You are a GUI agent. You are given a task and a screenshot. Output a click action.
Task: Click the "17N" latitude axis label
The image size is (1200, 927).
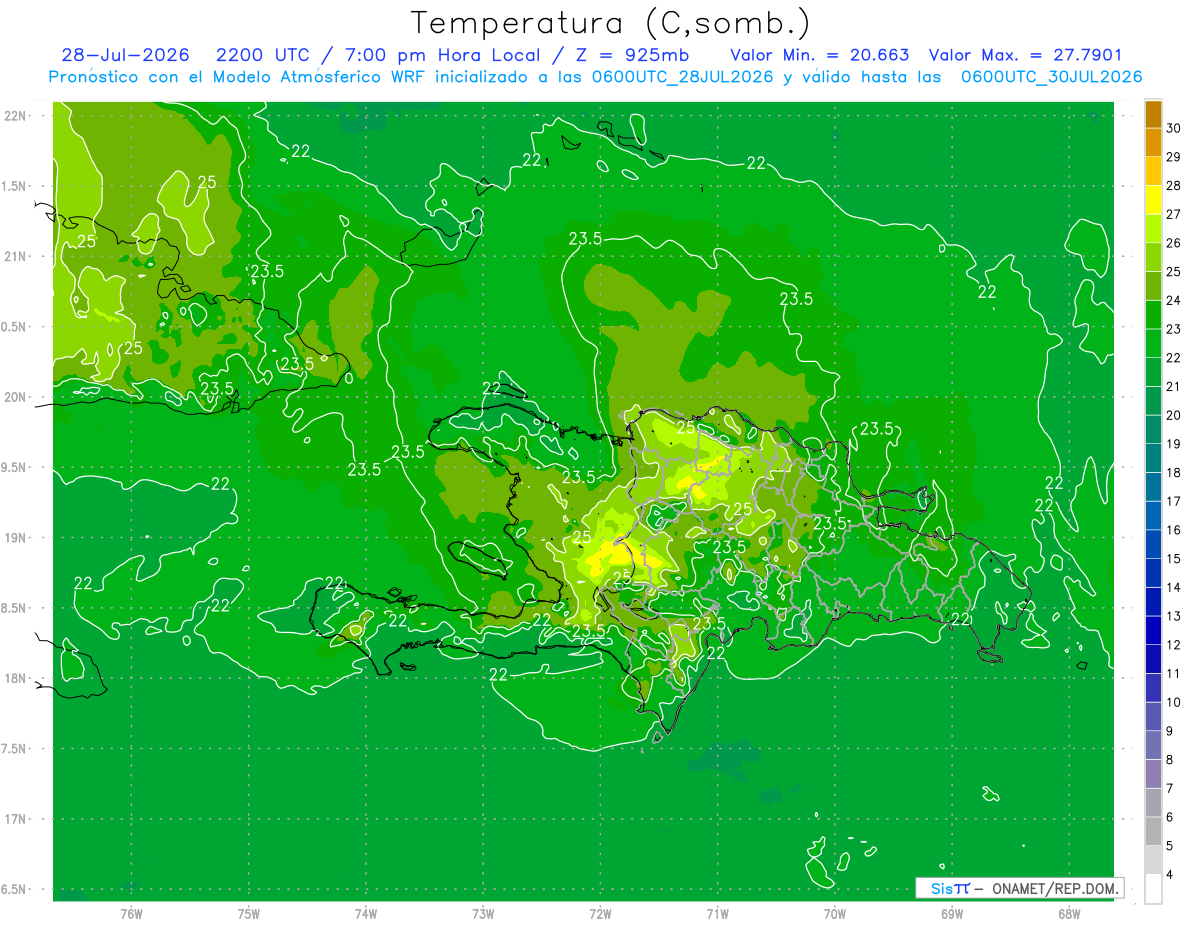coord(15,819)
